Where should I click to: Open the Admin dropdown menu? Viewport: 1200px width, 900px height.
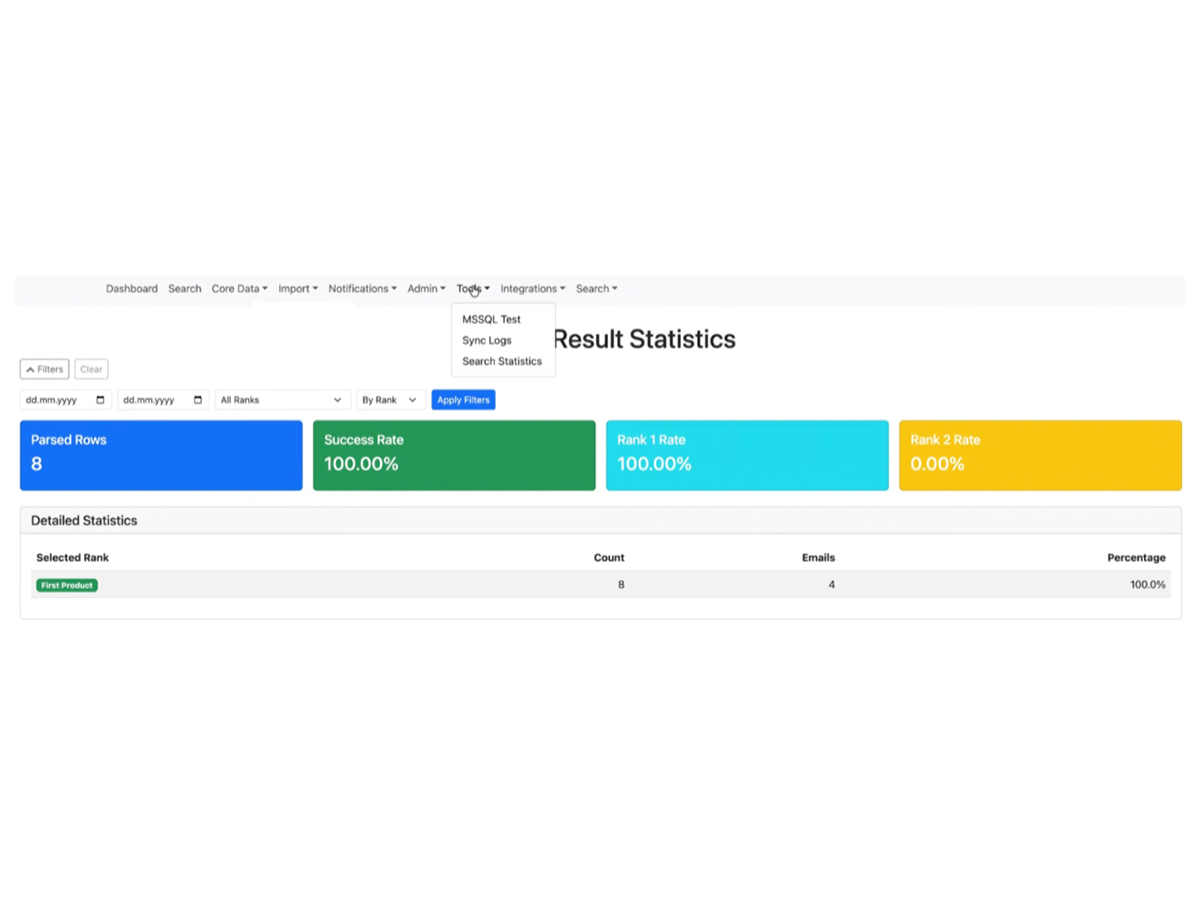pos(426,289)
